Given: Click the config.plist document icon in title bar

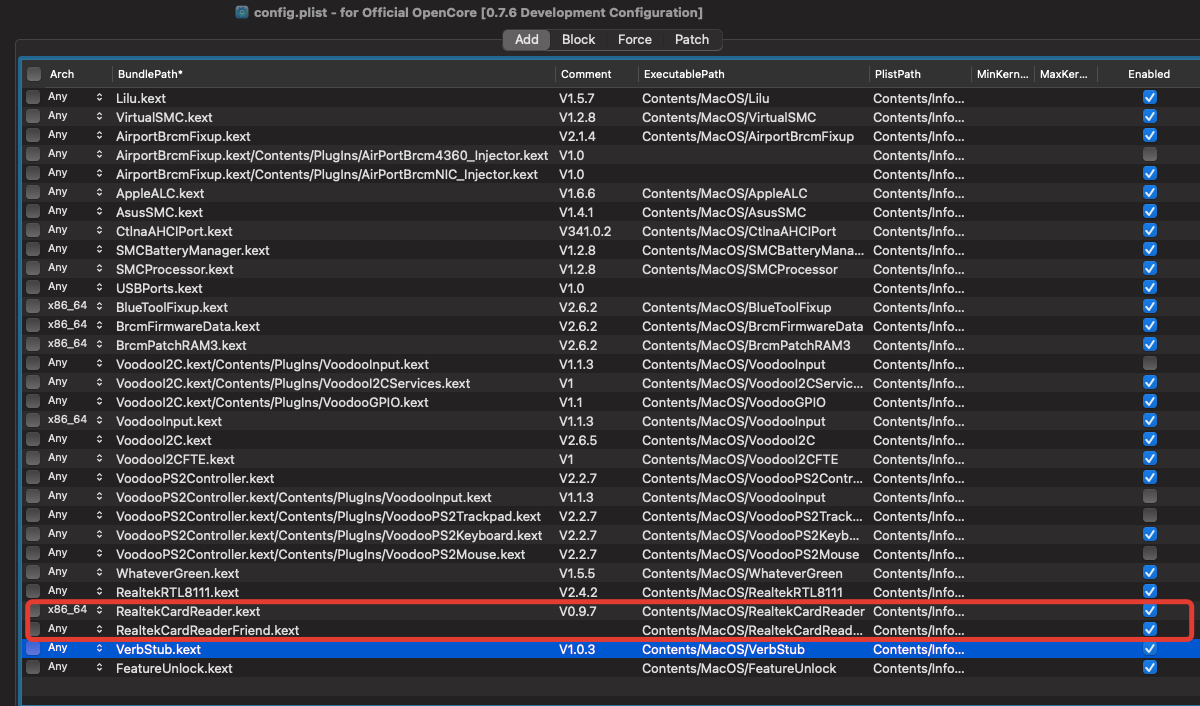Looking at the screenshot, I should click(242, 12).
